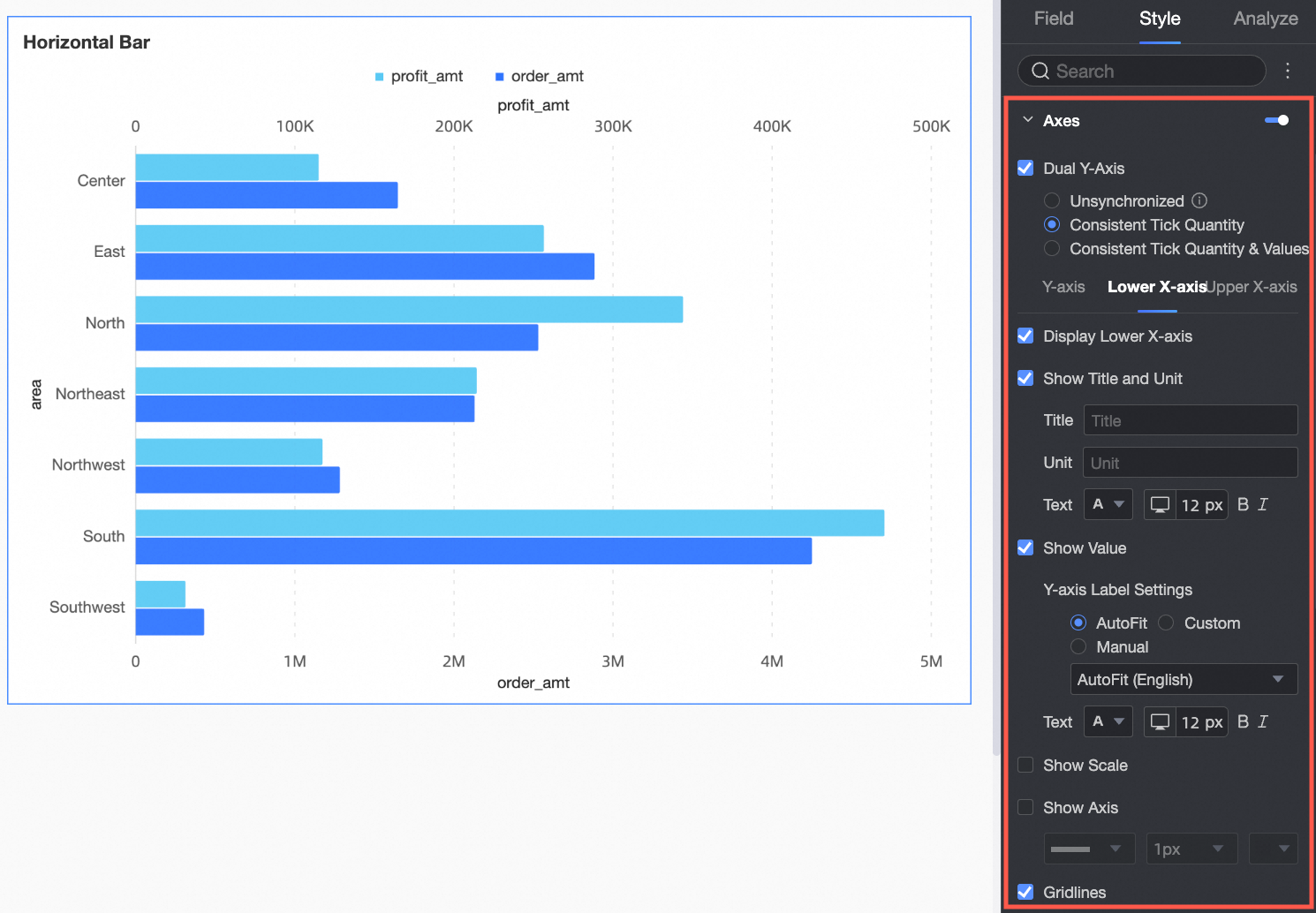Click the screen icon beside the title font size
The width and height of the screenshot is (1316, 913).
point(1160,504)
